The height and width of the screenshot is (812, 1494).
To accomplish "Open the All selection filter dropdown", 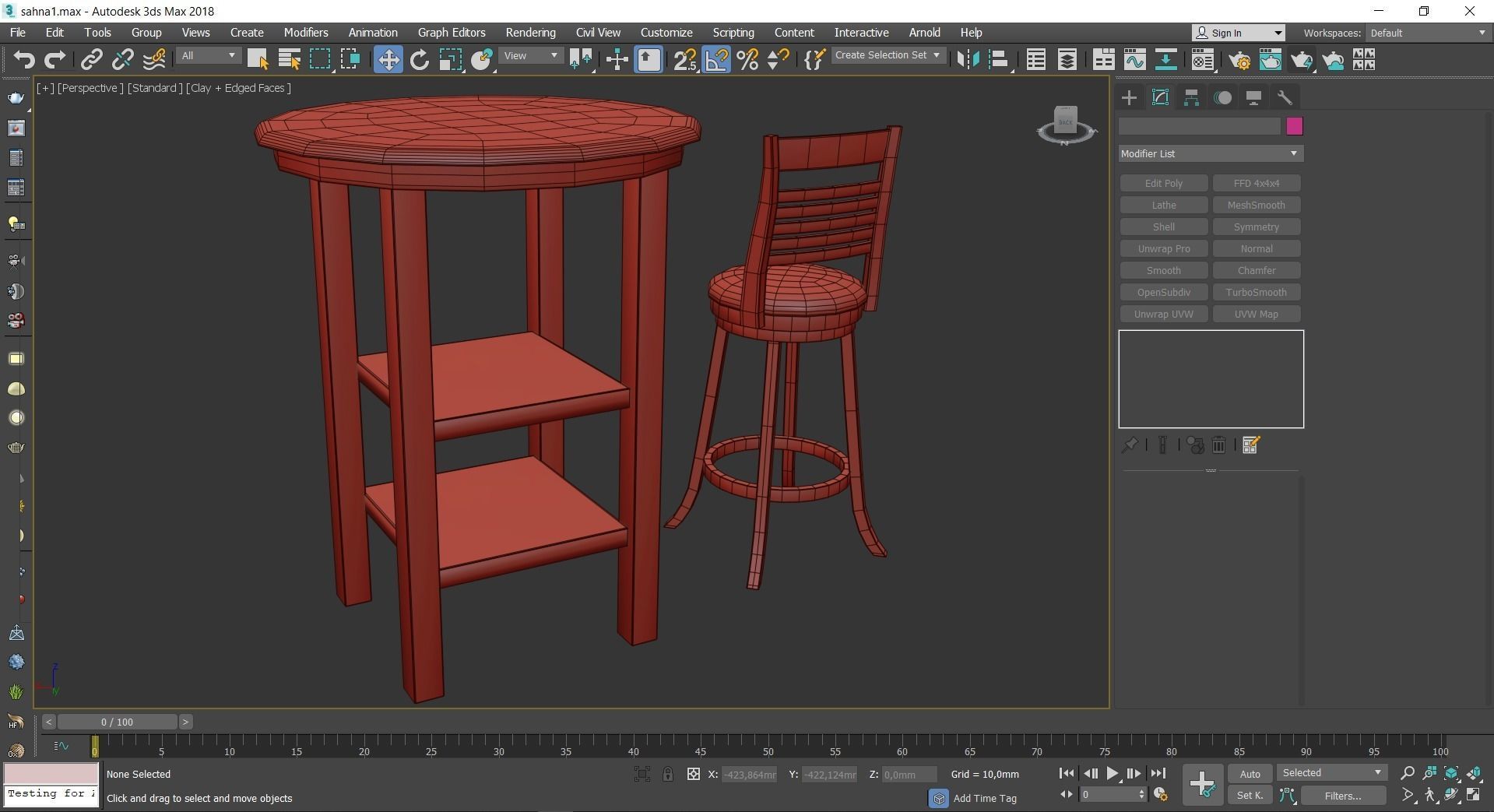I will [208, 56].
